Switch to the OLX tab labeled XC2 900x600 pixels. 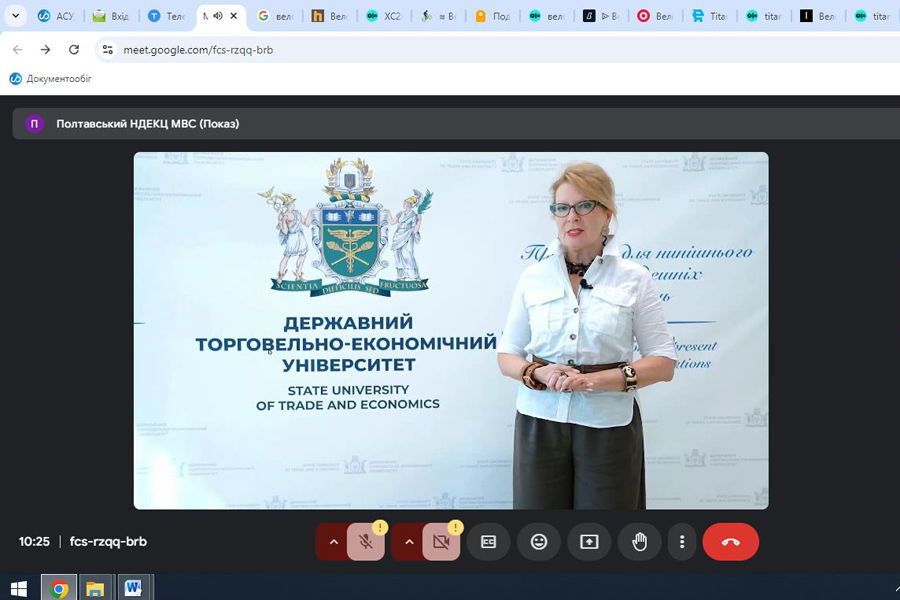385,16
